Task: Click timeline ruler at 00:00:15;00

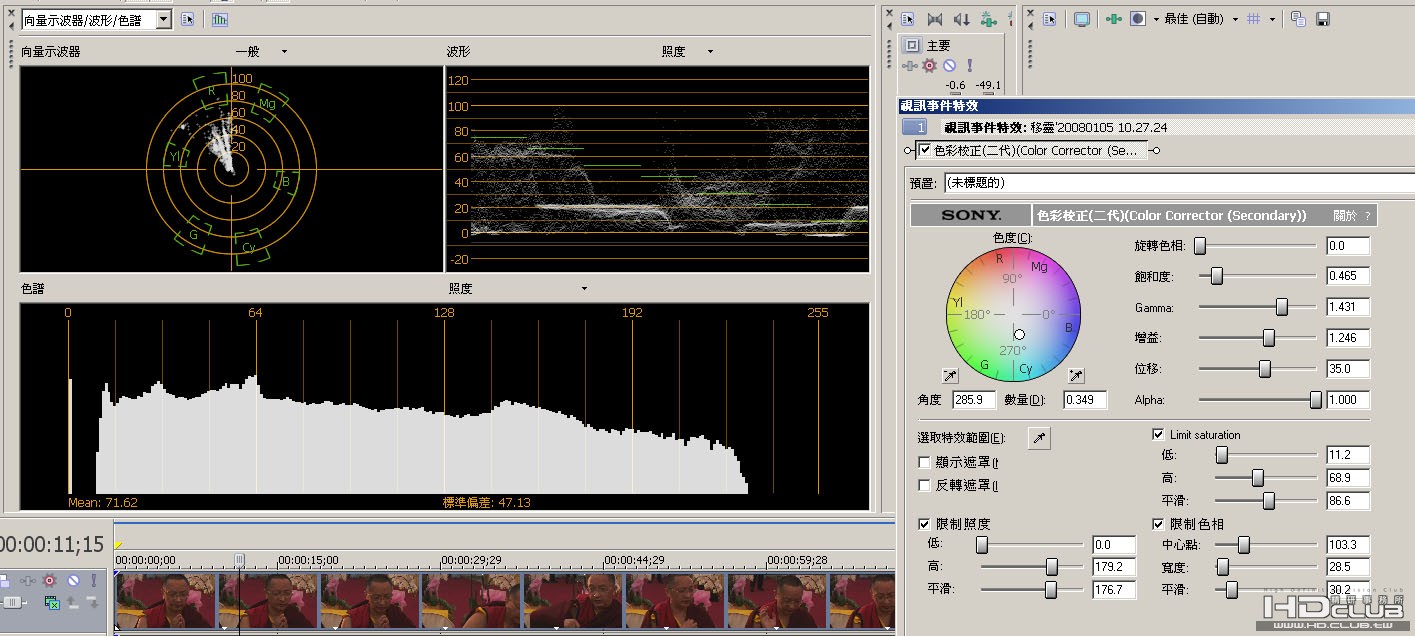Action: point(308,560)
